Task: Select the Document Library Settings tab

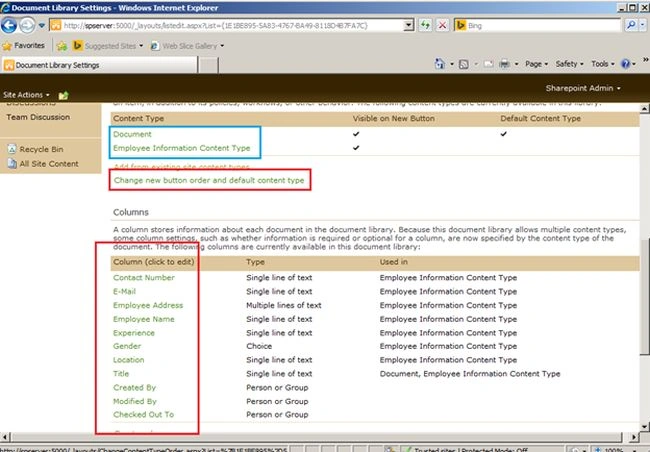Action: [x=99, y=65]
